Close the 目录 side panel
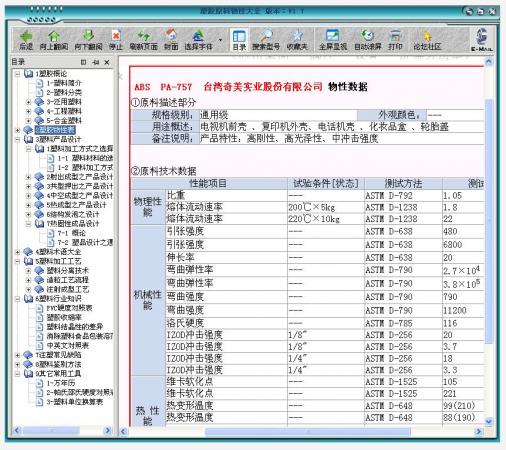 tap(107, 62)
